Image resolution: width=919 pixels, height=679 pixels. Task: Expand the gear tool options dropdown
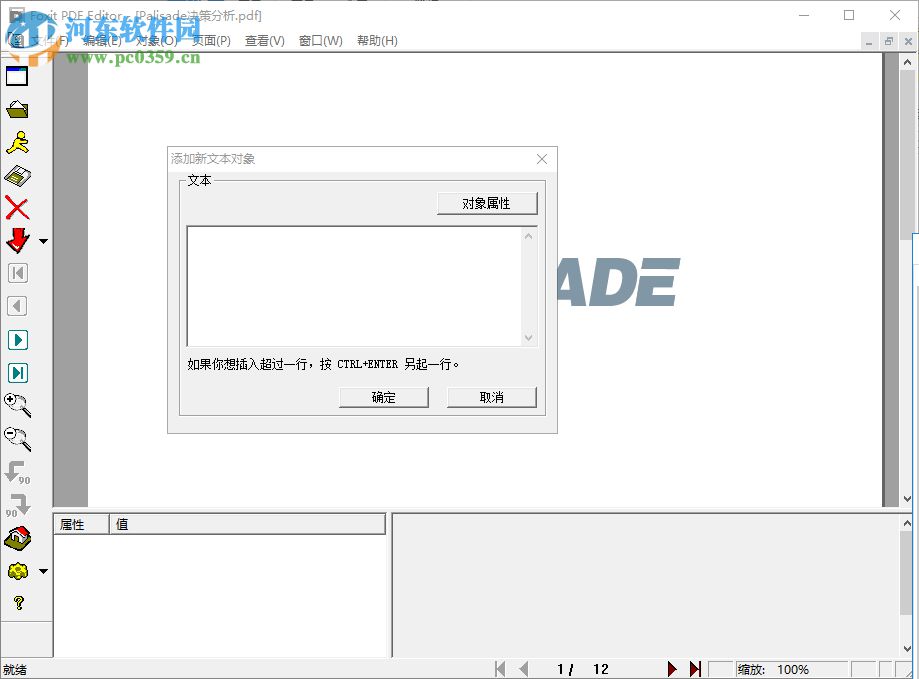42,571
